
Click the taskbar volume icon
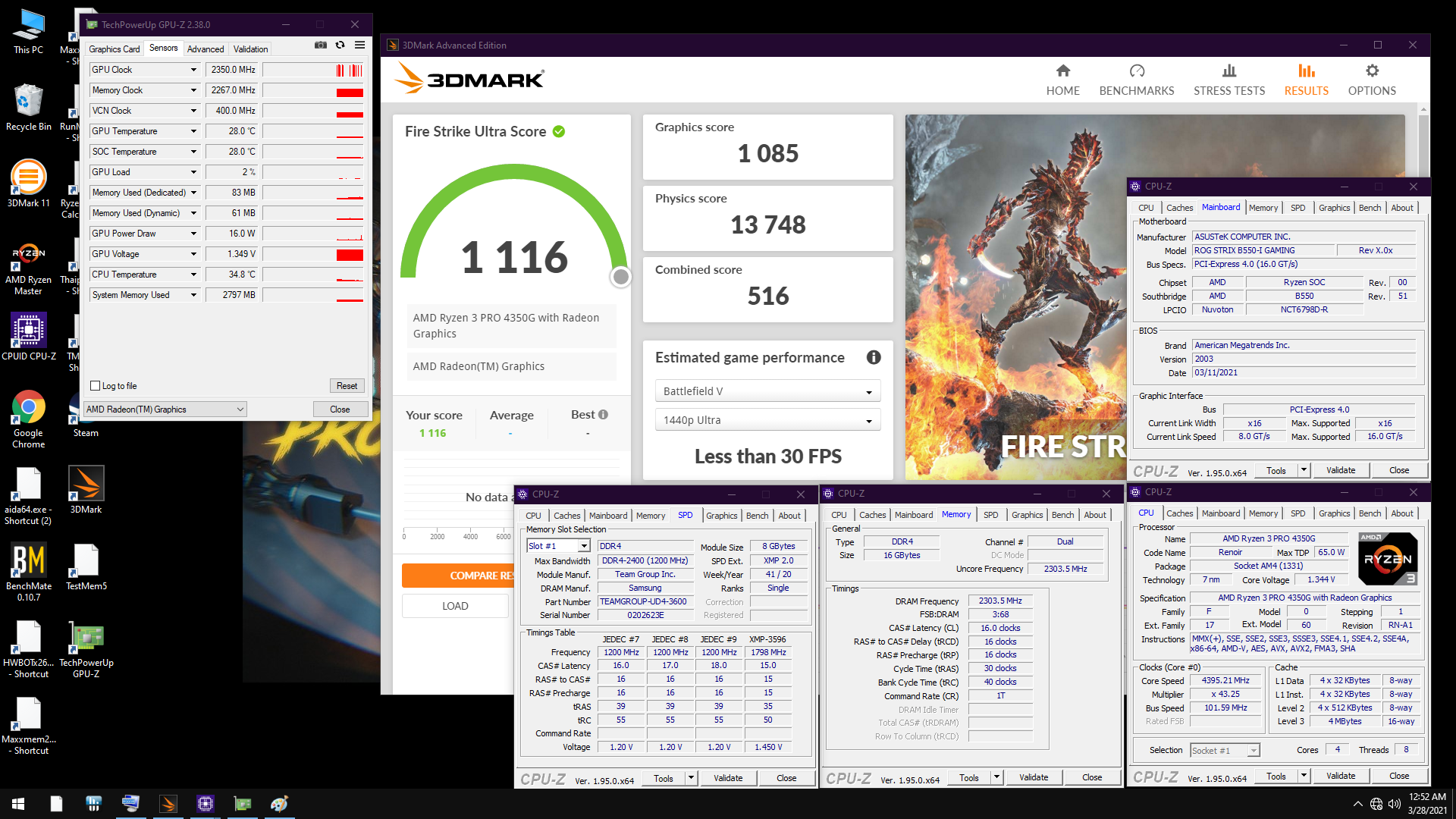coord(1394,804)
